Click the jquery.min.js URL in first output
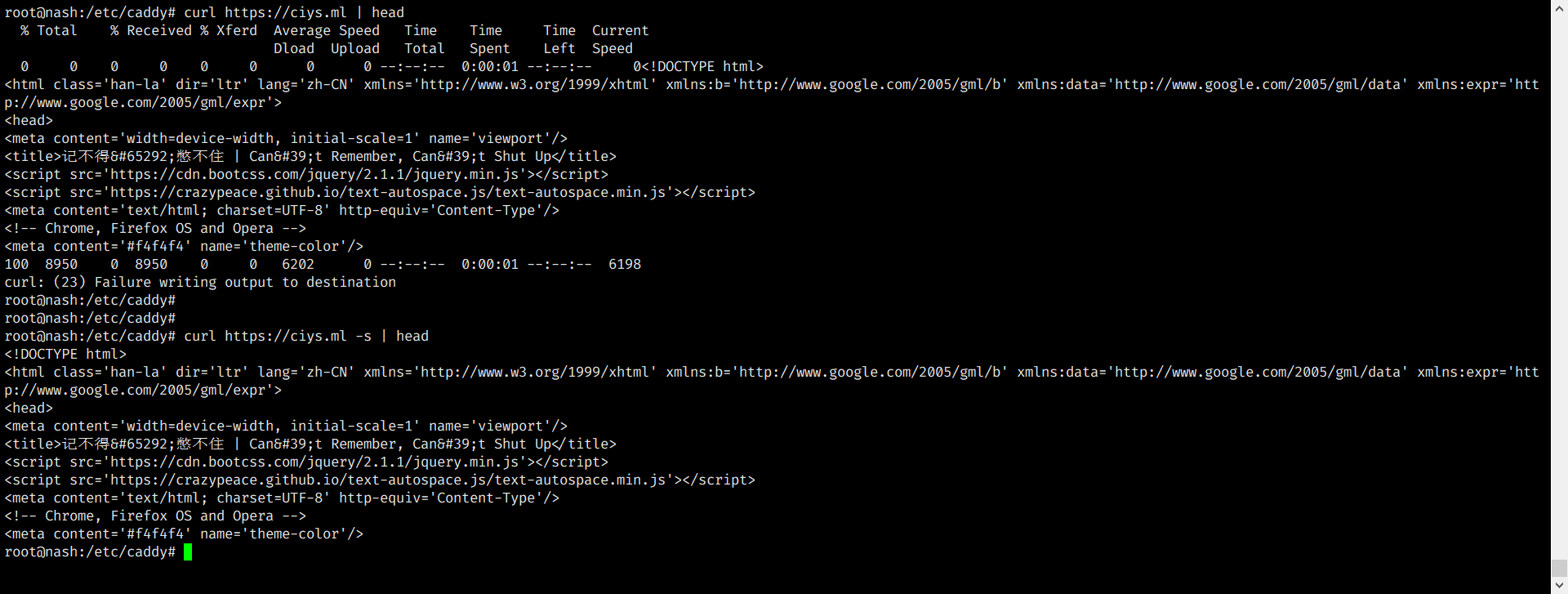 click(x=318, y=174)
